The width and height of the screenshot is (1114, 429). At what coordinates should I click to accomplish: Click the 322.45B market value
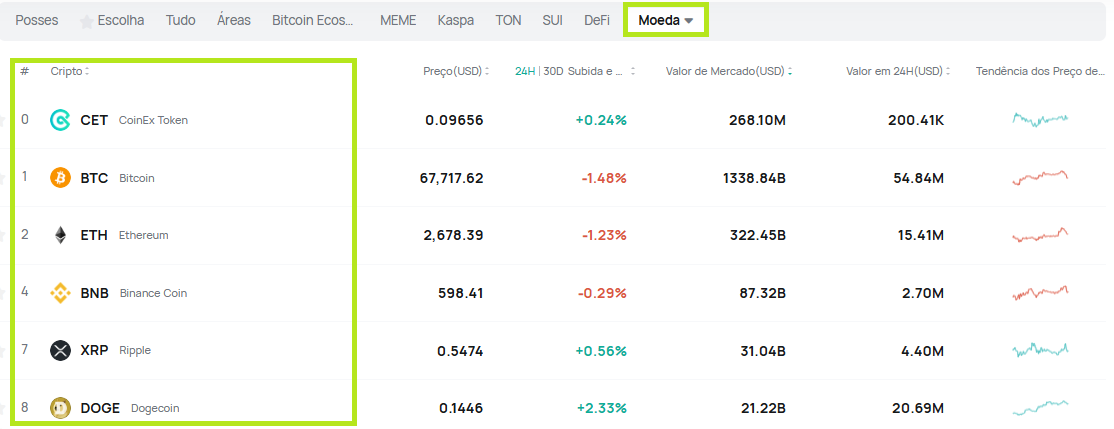[x=757, y=235]
